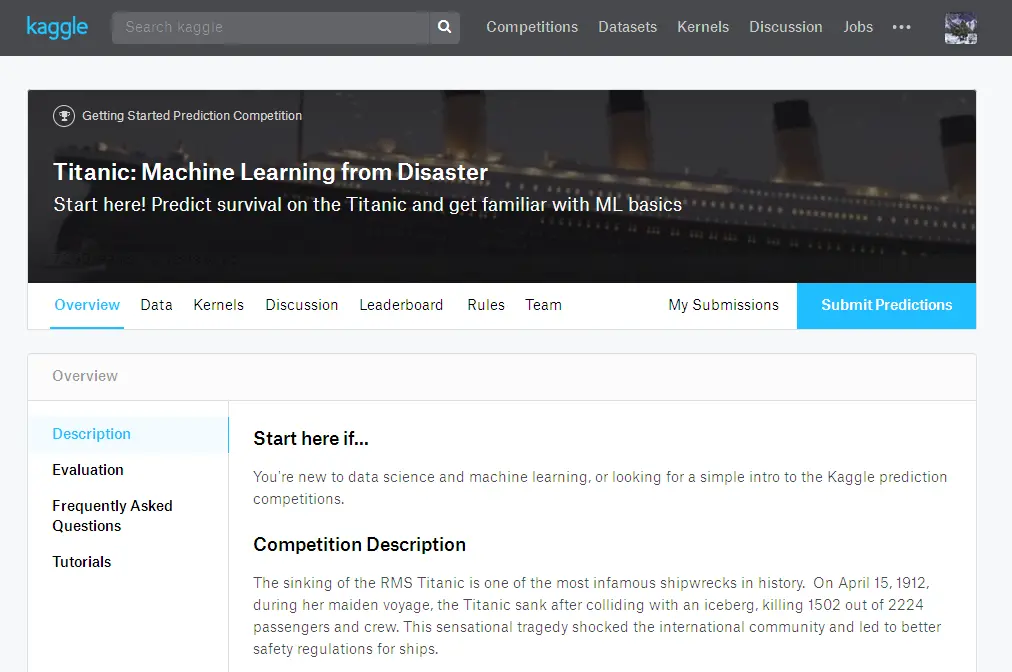Open Jobs in top navigation
This screenshot has height=672, width=1012.
click(x=858, y=27)
